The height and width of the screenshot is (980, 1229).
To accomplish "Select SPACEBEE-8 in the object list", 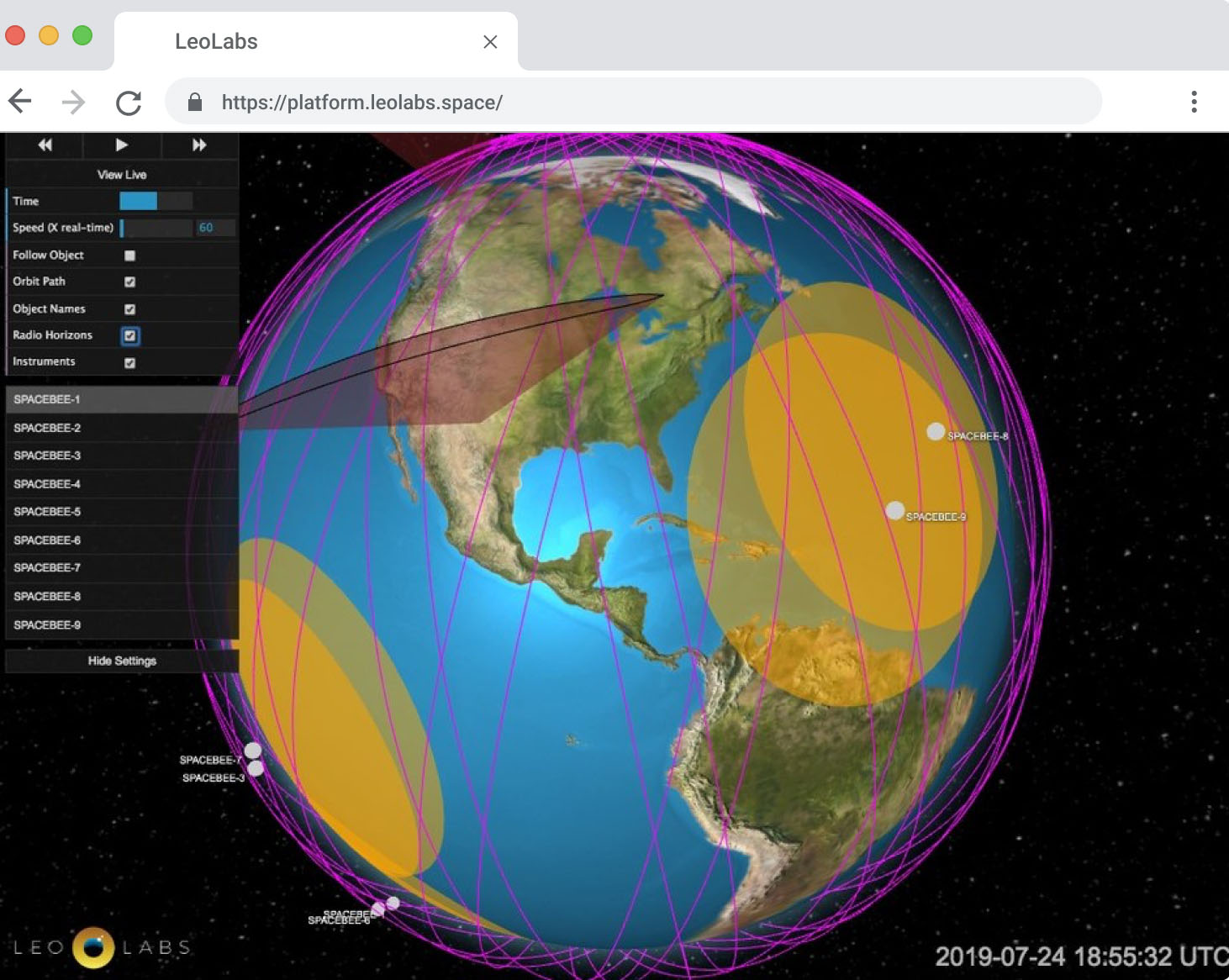I will coord(122,597).
